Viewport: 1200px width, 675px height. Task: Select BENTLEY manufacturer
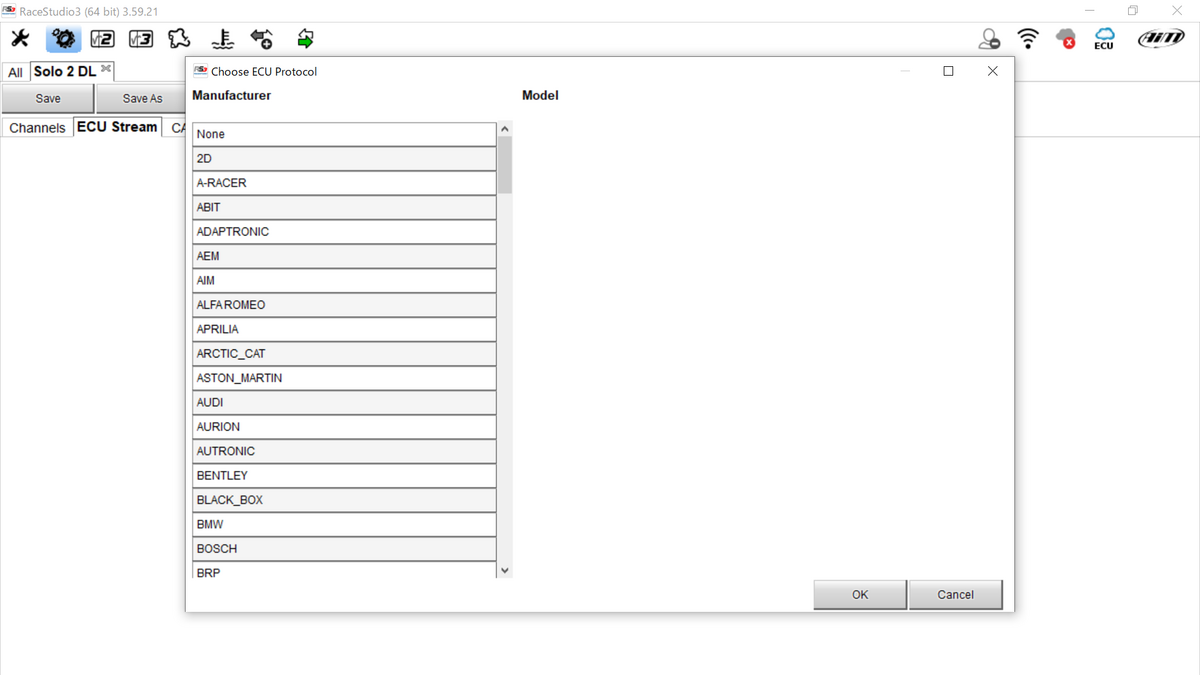click(x=344, y=476)
